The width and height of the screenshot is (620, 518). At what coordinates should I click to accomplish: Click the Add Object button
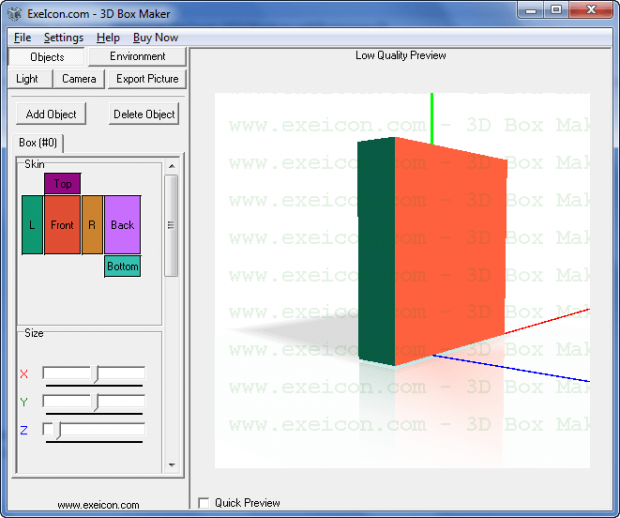51,114
